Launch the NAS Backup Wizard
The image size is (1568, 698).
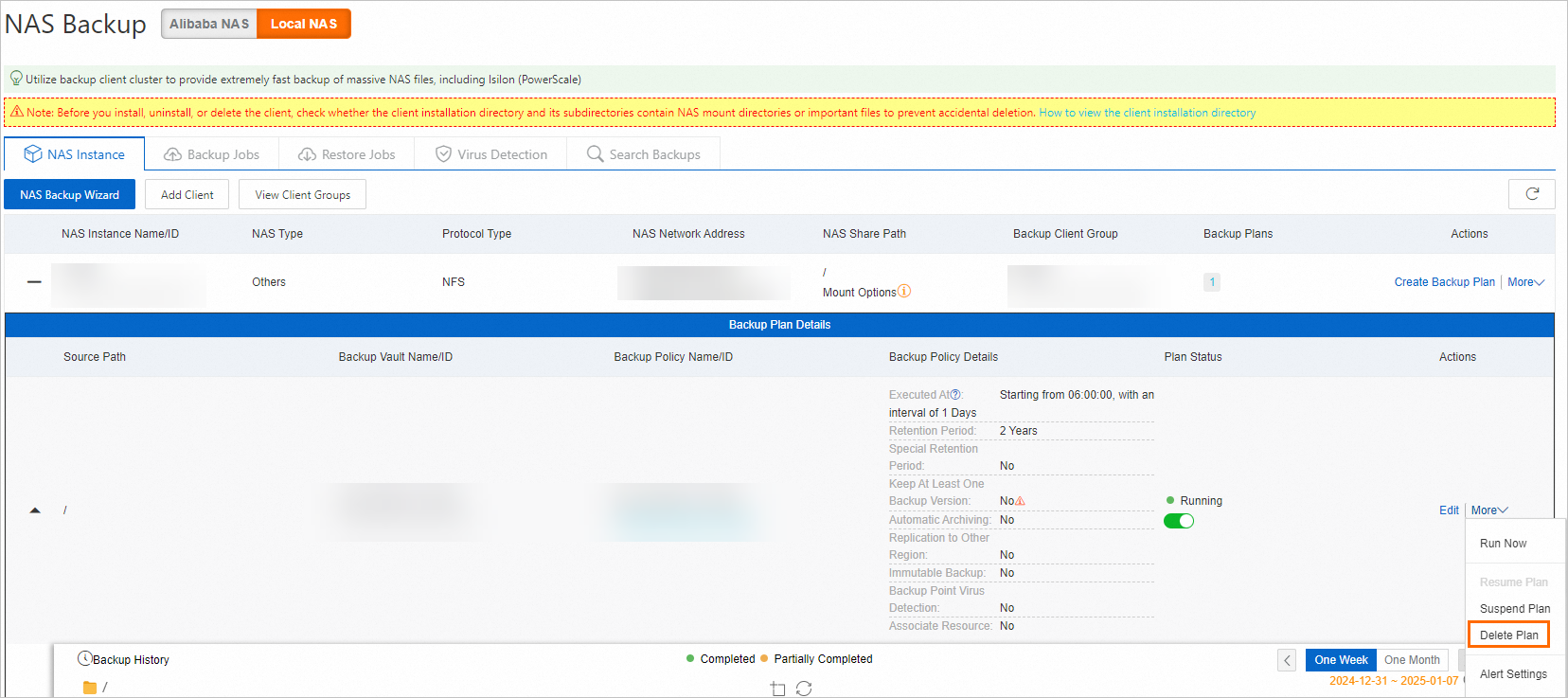(x=70, y=195)
